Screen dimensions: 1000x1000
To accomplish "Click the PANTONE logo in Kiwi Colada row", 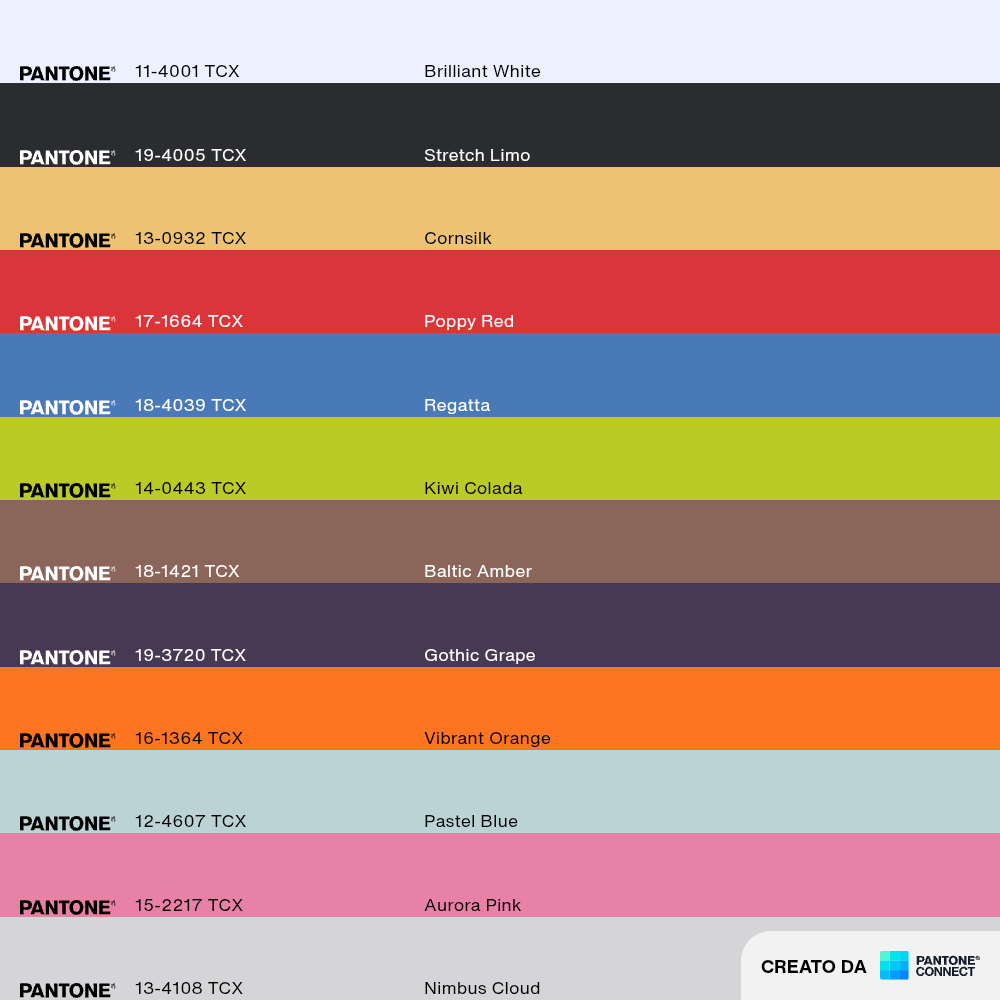I will pyautogui.click(x=67, y=490).
